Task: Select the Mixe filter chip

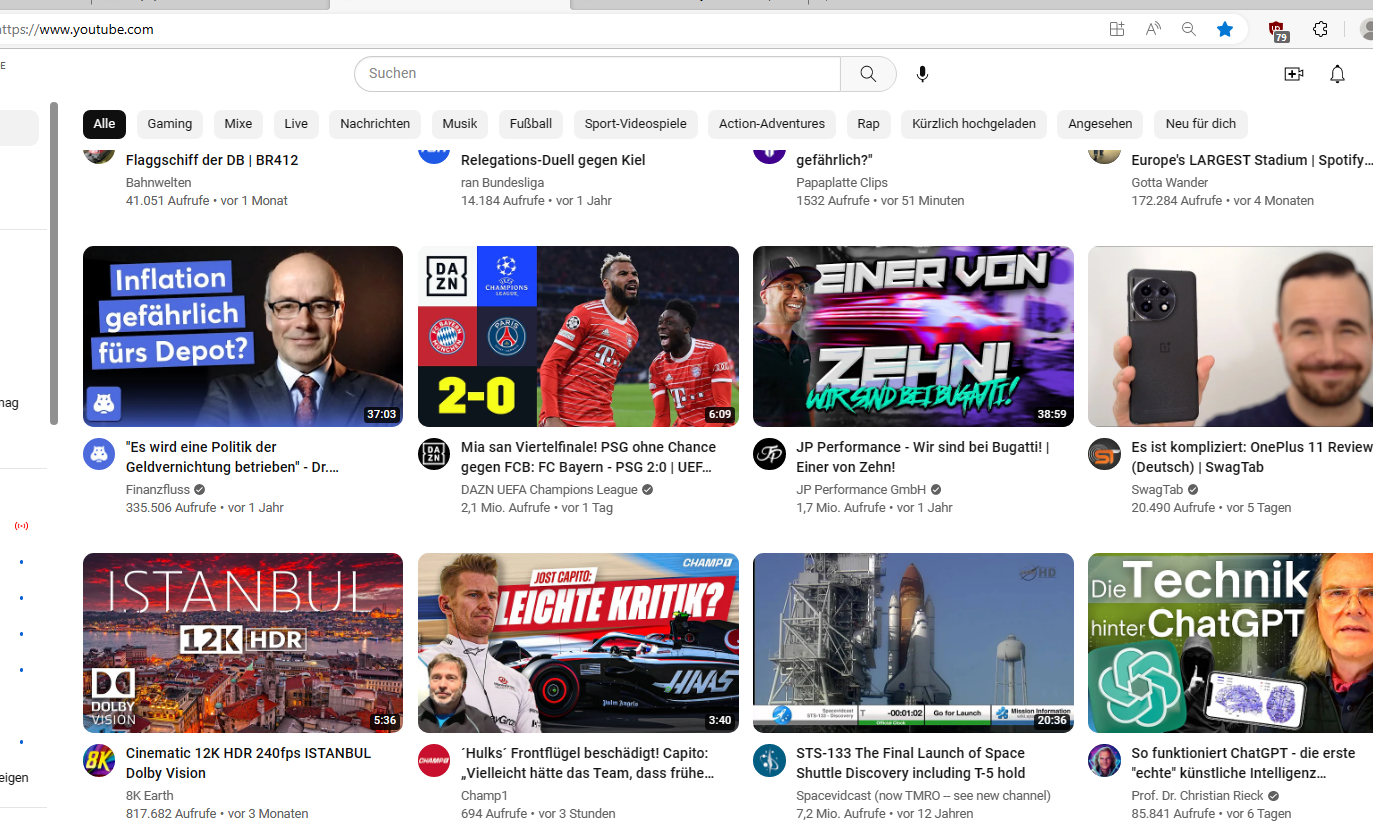Action: 238,124
